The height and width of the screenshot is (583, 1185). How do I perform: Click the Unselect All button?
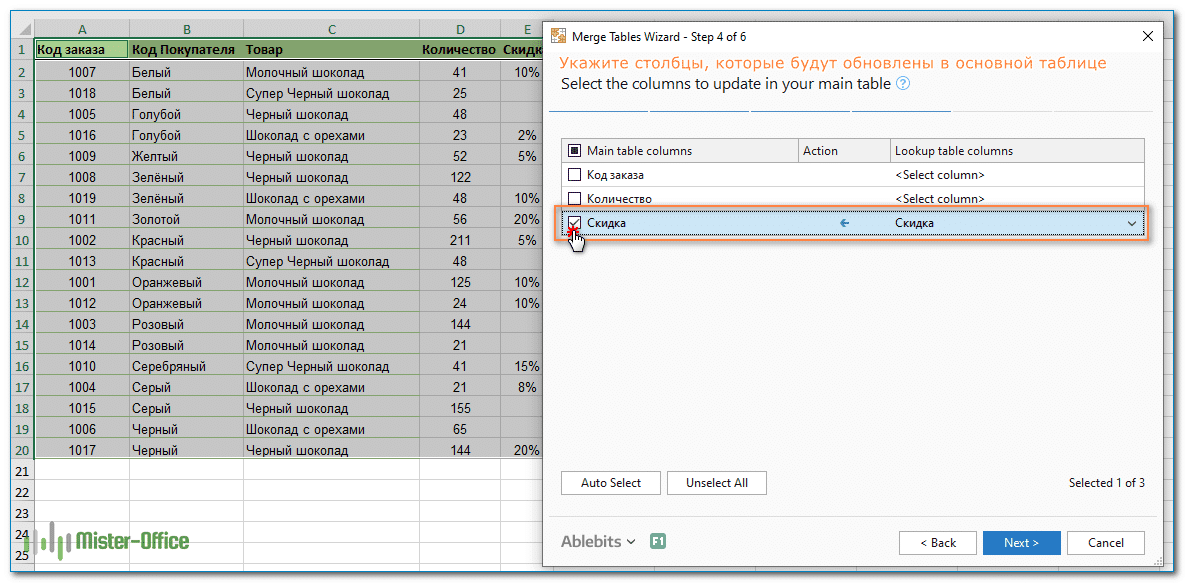tap(717, 483)
